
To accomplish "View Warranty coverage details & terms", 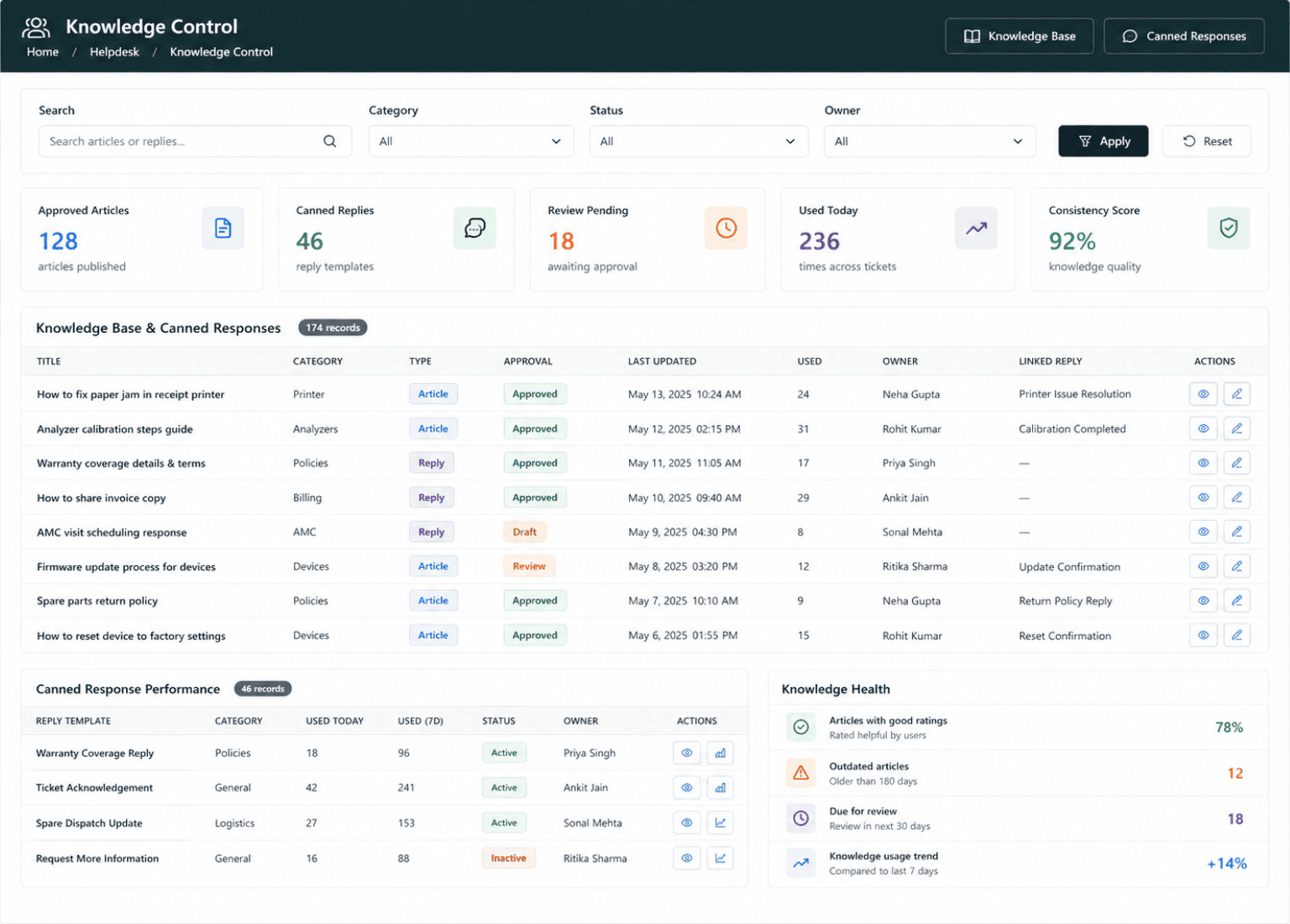I will (x=1203, y=463).
